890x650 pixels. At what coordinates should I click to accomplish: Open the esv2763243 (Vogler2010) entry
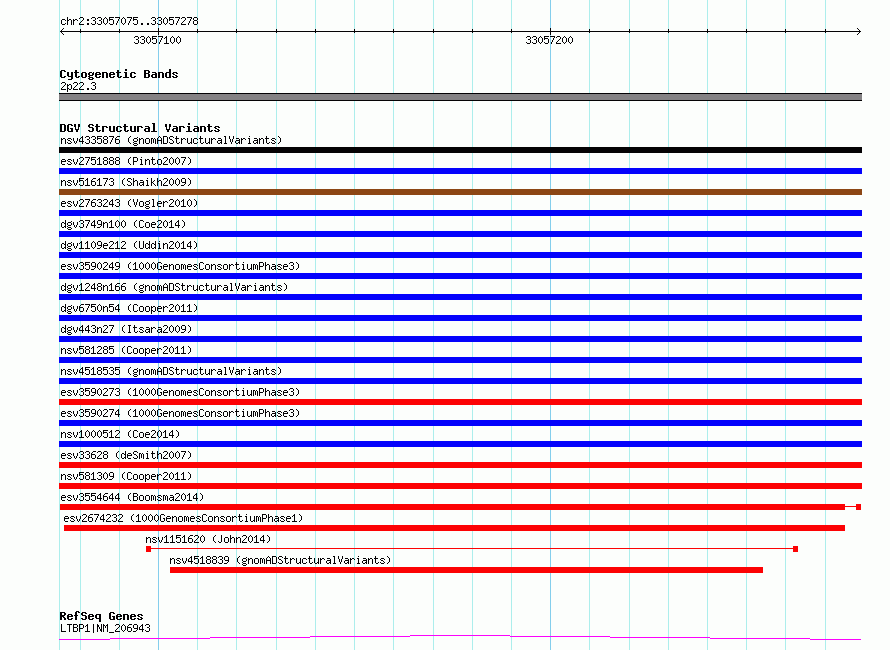[129, 203]
